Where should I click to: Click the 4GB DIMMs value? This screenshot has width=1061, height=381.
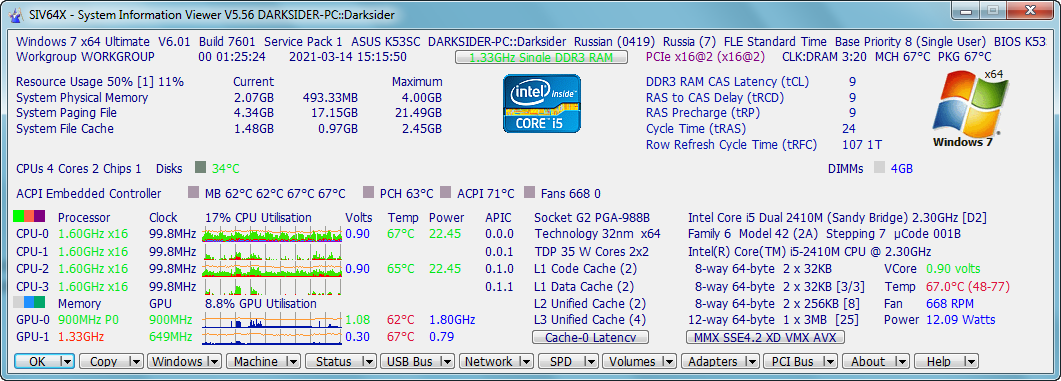[902, 169]
